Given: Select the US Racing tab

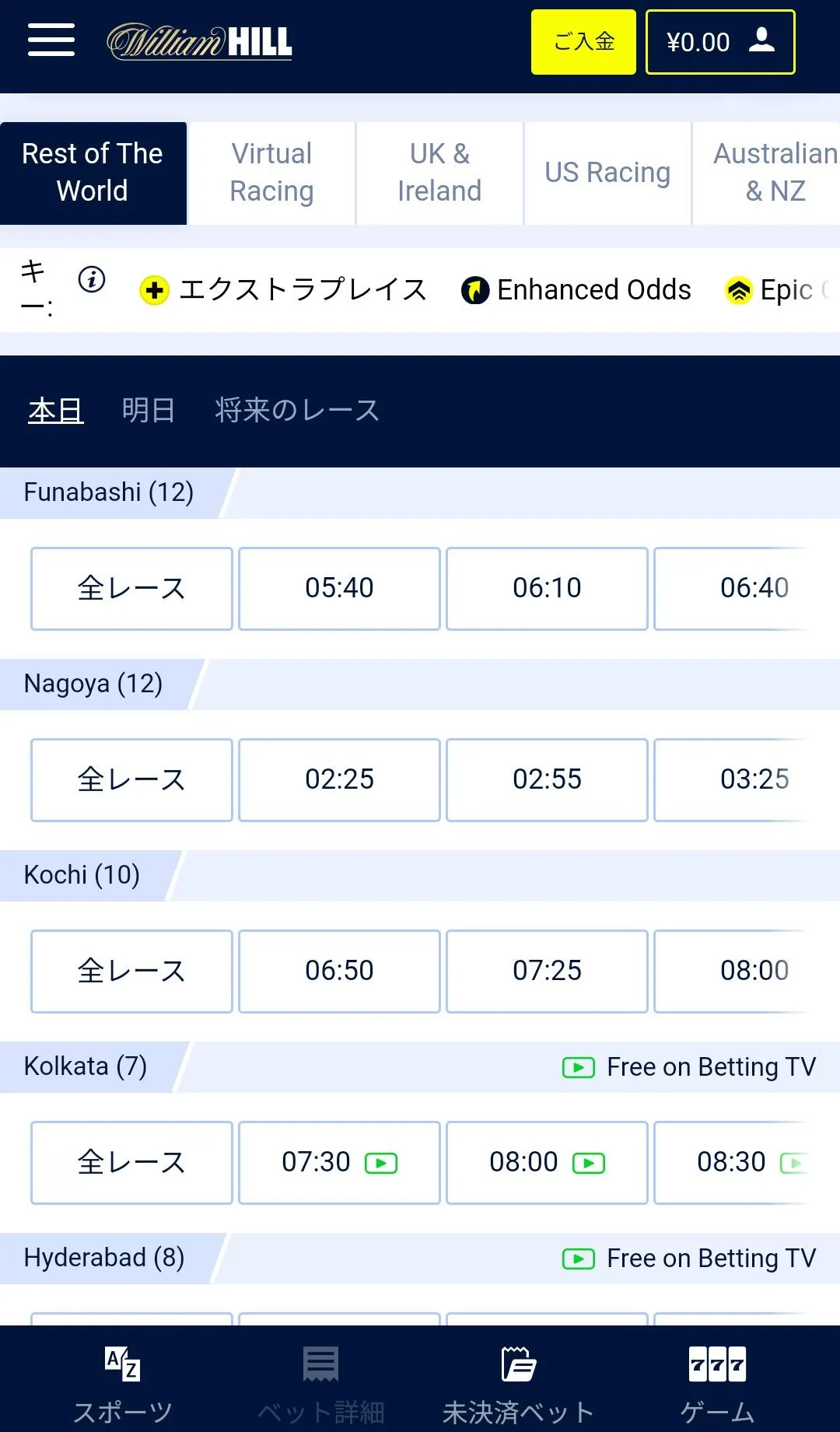Looking at the screenshot, I should (x=607, y=173).
